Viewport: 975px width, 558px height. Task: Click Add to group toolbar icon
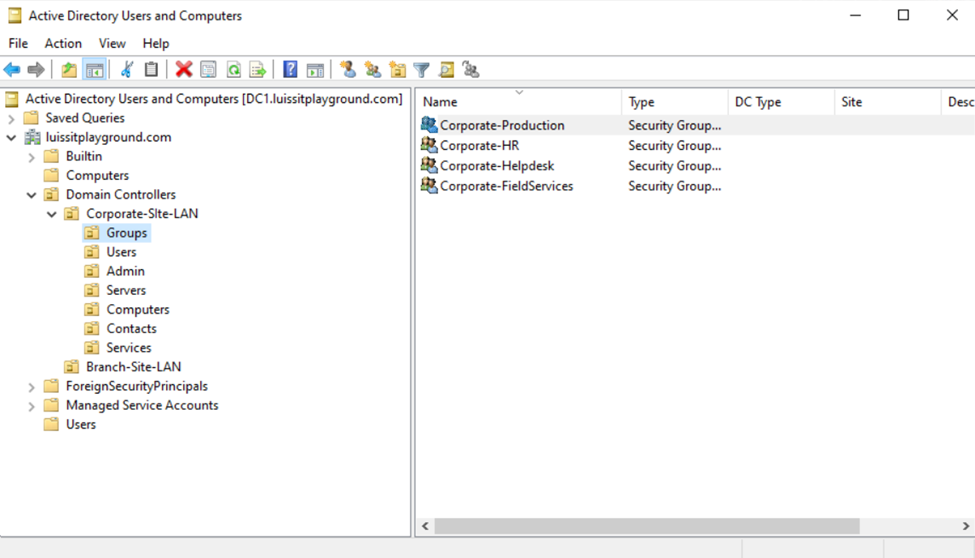click(x=471, y=70)
